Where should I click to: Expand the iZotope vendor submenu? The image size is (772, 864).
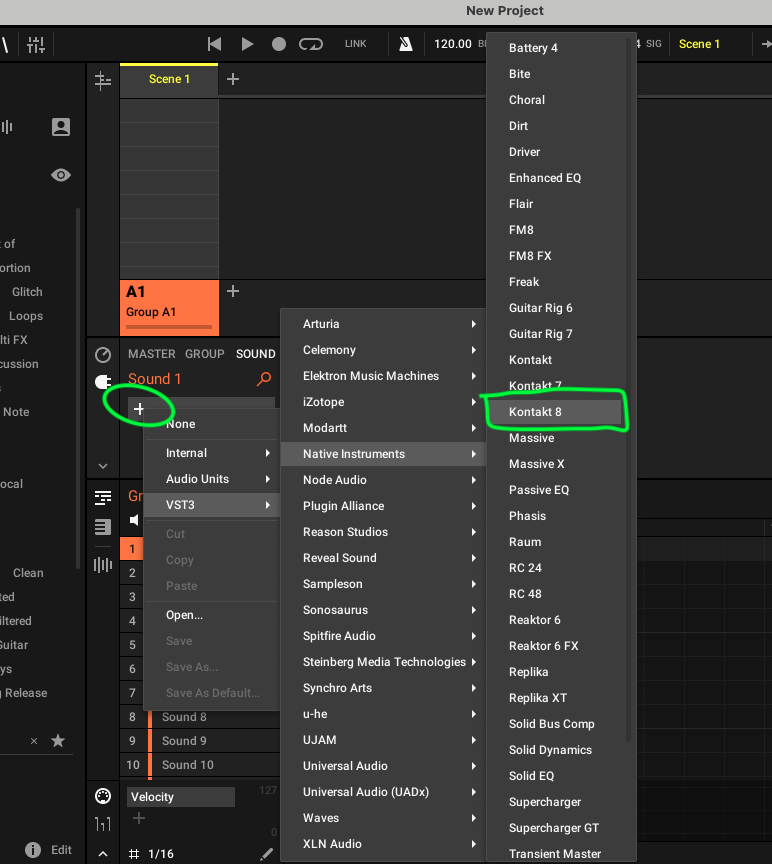pos(384,402)
